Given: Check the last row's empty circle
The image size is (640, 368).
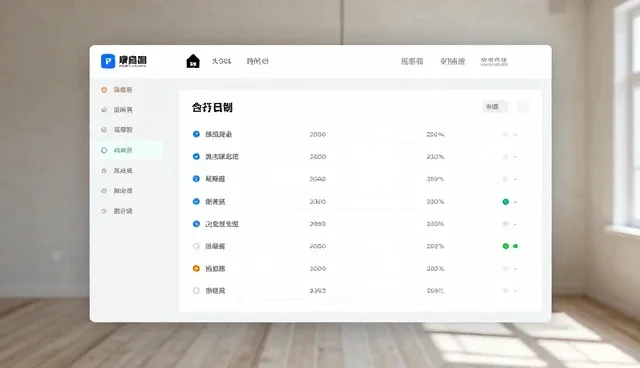Looking at the screenshot, I should (196, 290).
